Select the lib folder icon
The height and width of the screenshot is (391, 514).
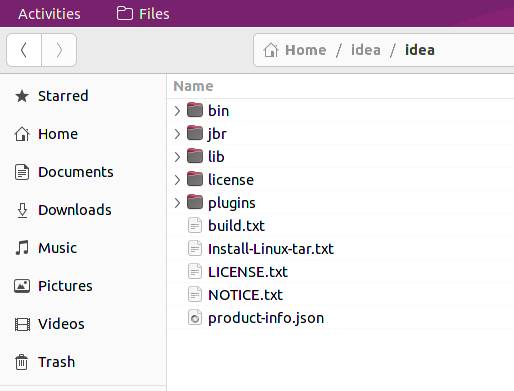[195, 156]
